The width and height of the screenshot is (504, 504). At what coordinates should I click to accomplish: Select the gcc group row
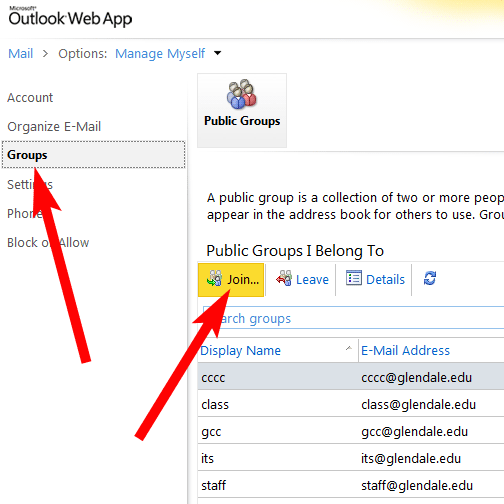tap(351, 431)
